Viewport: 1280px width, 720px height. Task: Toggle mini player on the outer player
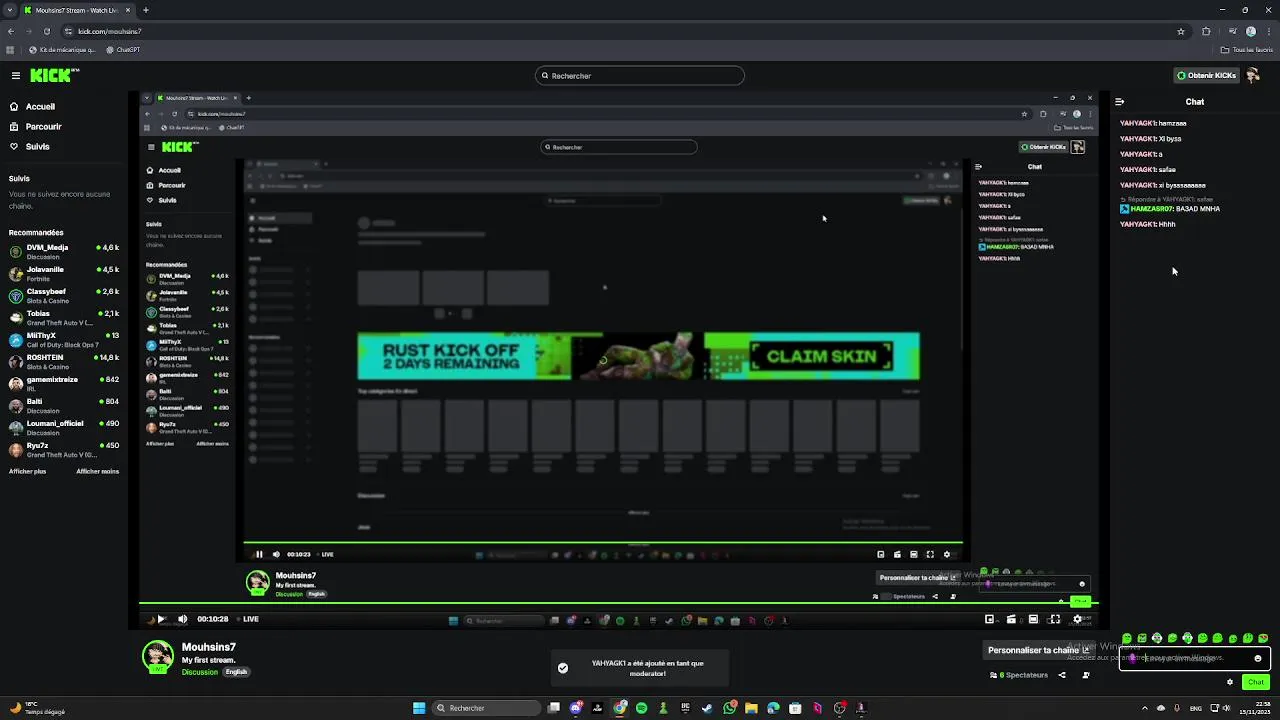(x=989, y=619)
